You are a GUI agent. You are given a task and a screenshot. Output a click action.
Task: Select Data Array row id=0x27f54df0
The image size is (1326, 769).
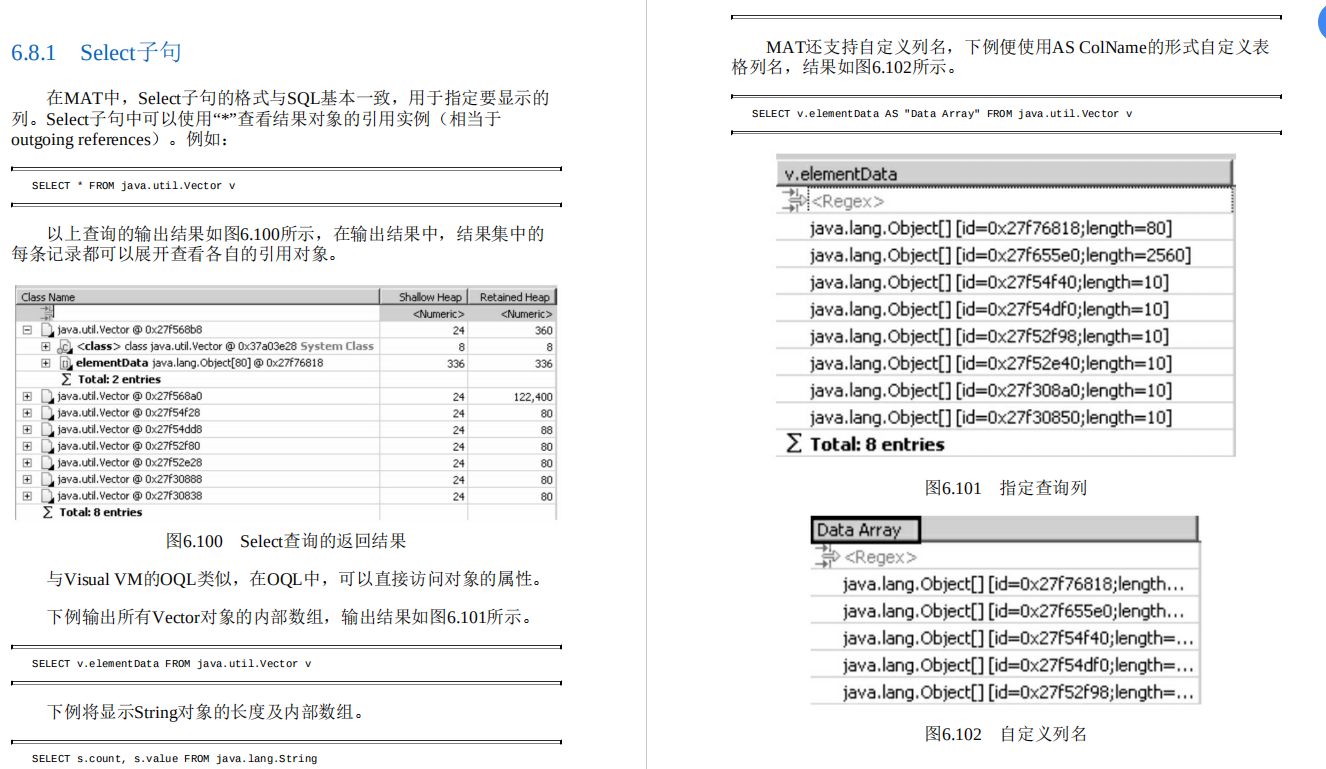click(x=1005, y=665)
